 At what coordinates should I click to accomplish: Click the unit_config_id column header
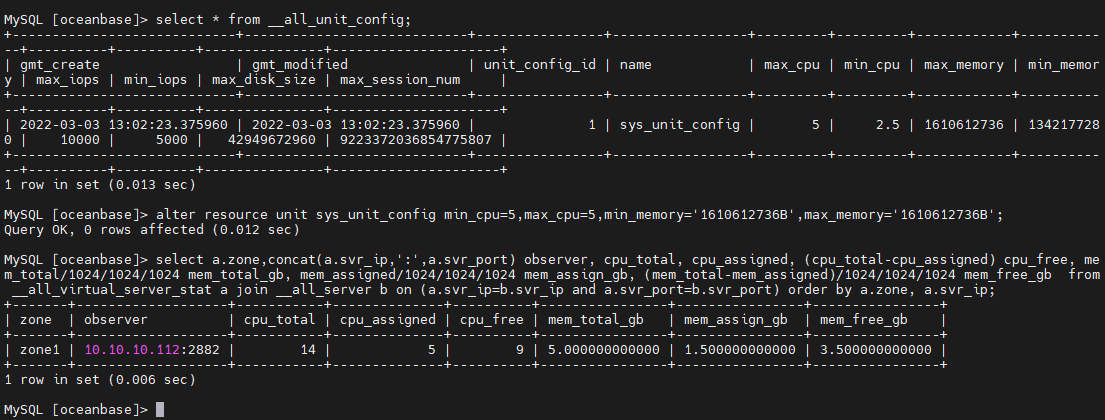[x=540, y=65]
